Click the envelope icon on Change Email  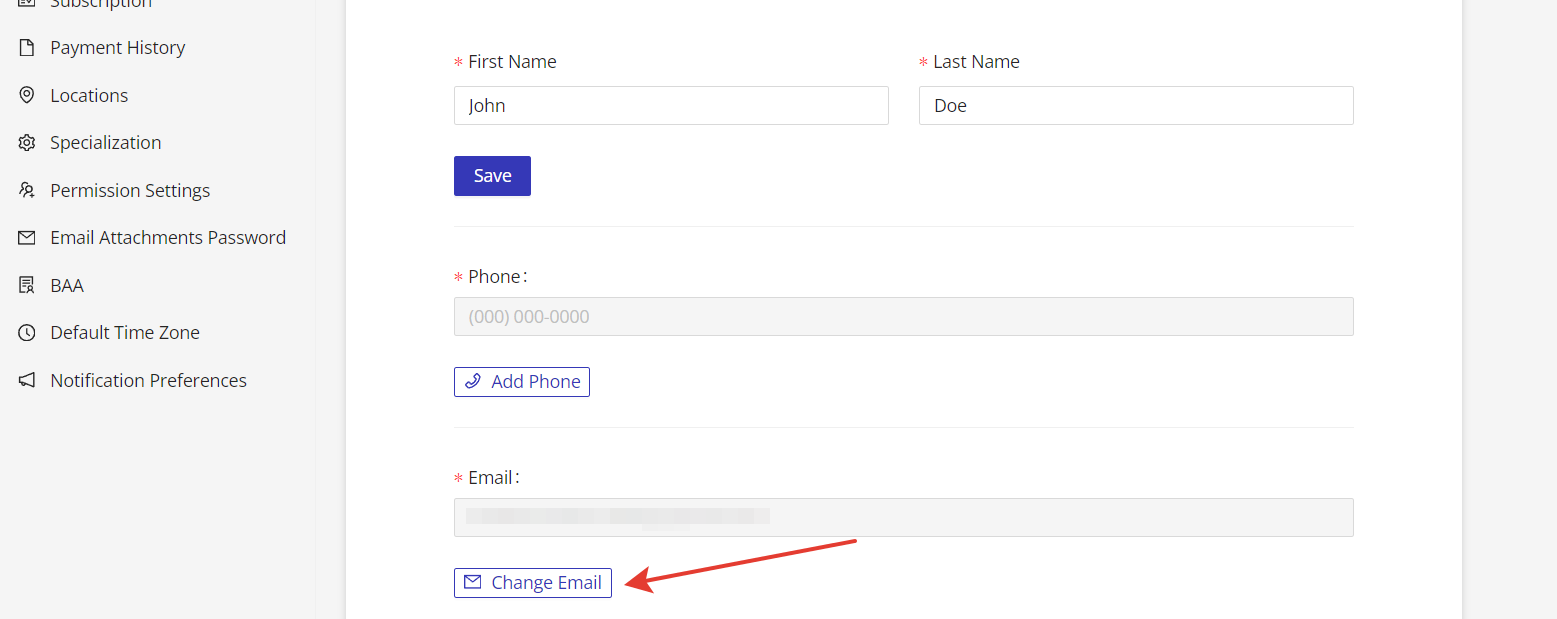tap(473, 582)
